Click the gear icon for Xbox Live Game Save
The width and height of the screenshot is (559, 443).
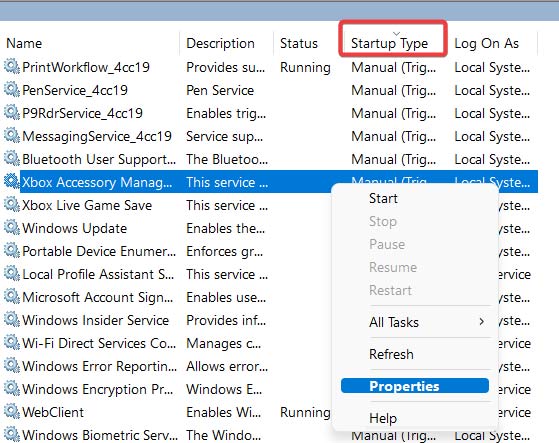click(x=12, y=205)
